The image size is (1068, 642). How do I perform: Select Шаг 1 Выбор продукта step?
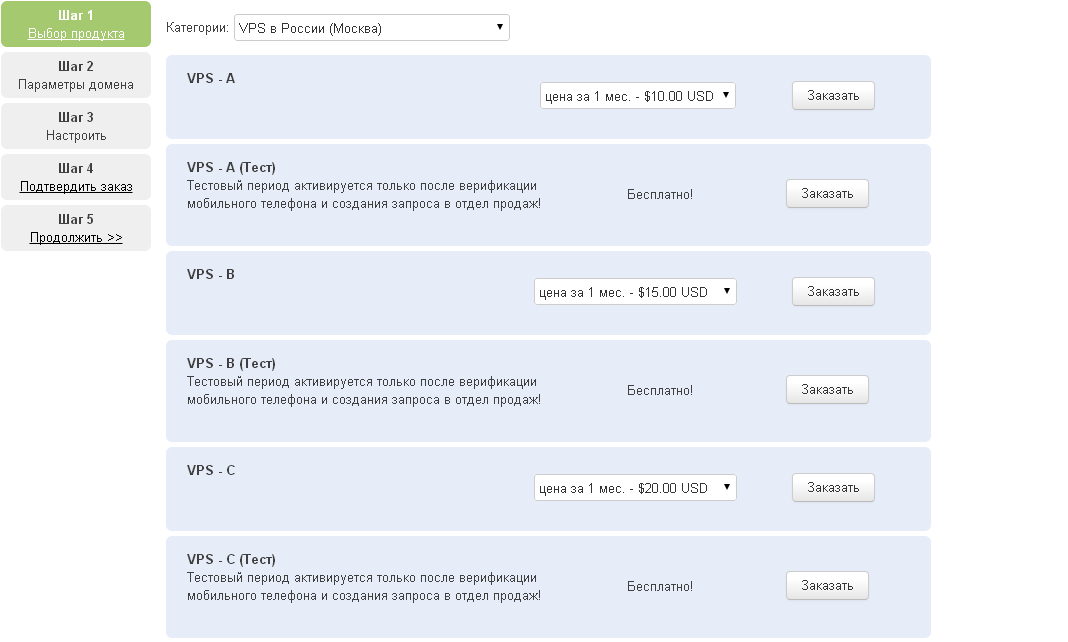pyautogui.click(x=76, y=24)
